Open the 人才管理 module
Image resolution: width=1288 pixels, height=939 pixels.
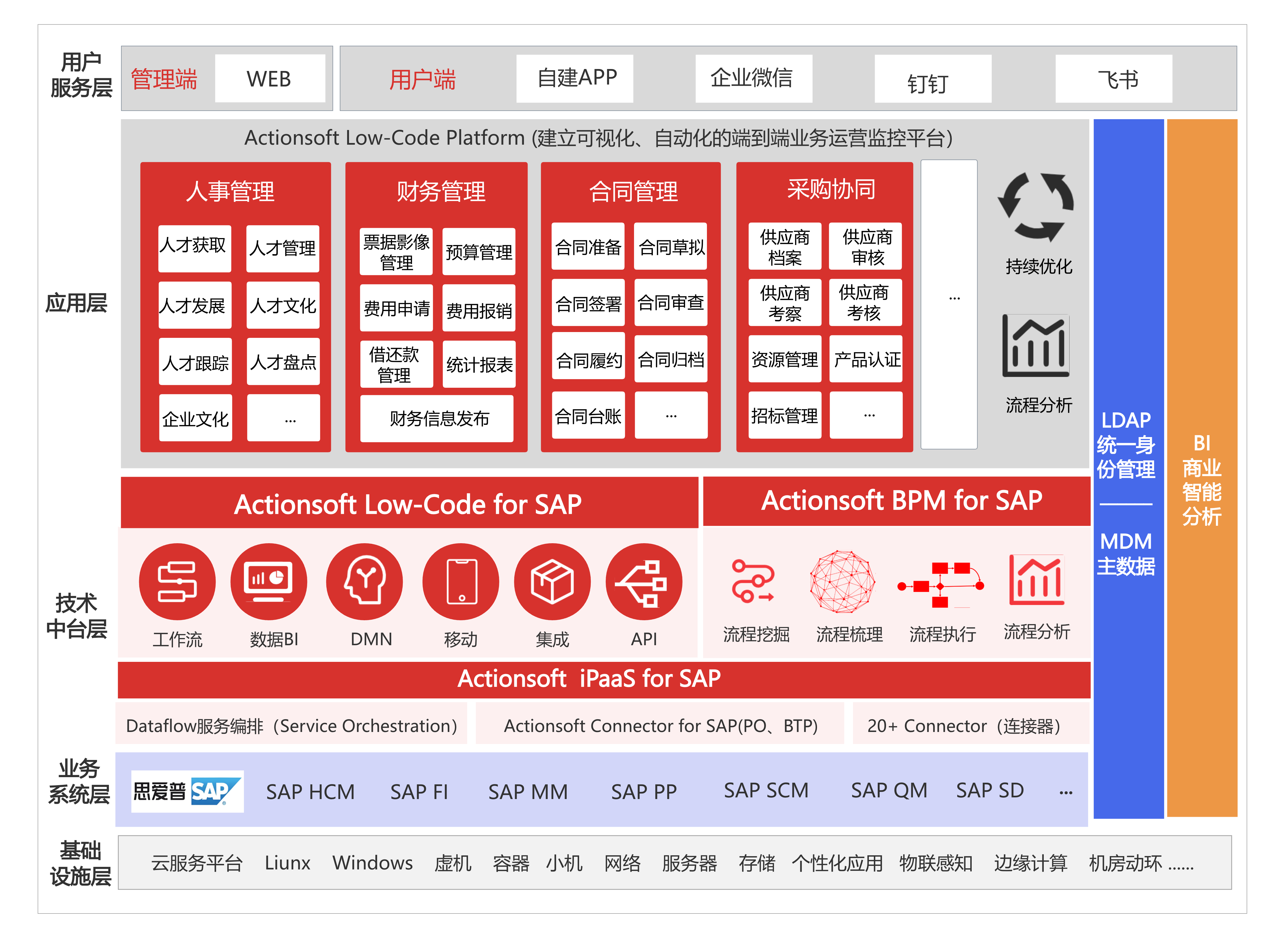tap(283, 248)
